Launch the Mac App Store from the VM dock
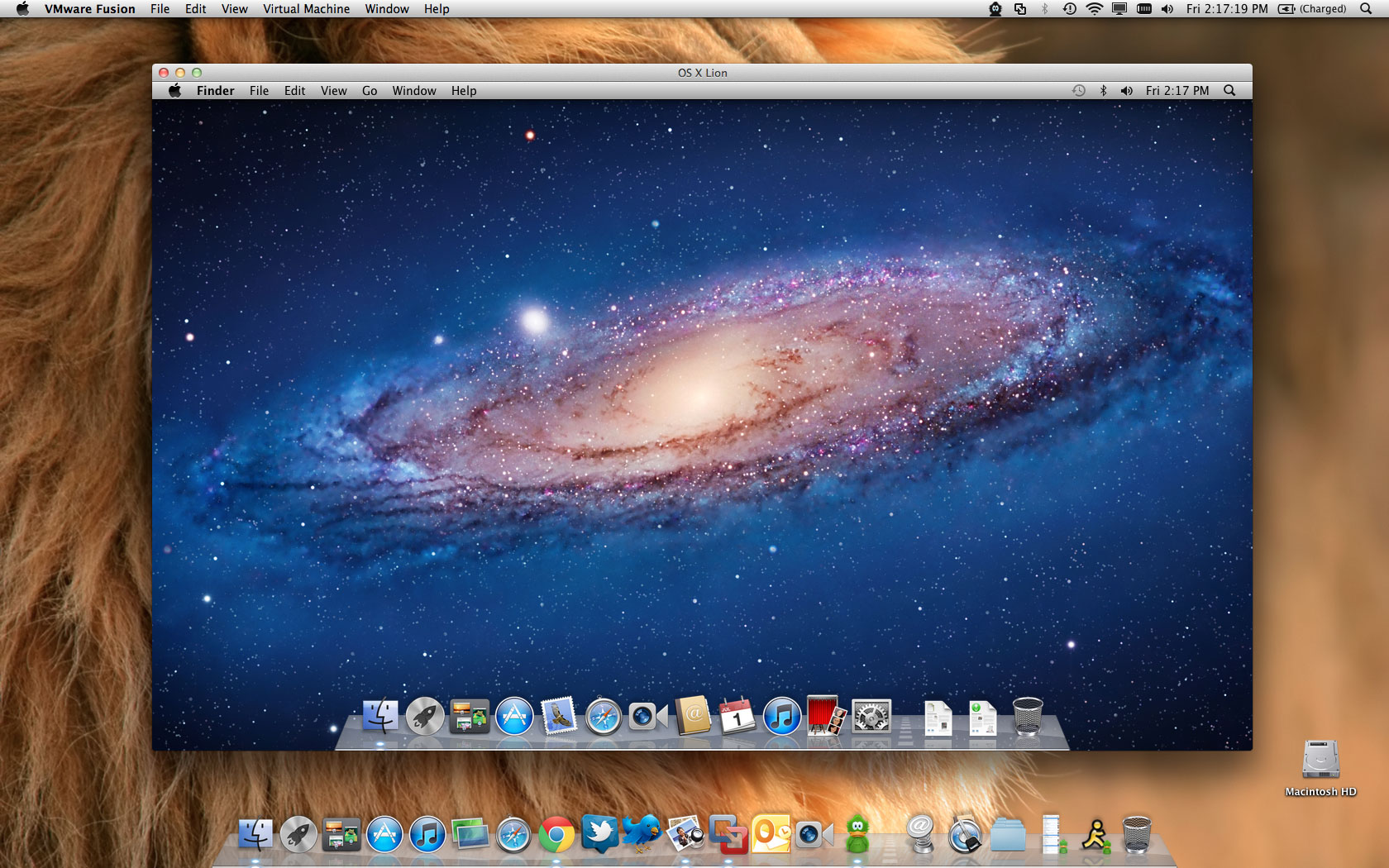The width and height of the screenshot is (1389, 868). coord(515,718)
